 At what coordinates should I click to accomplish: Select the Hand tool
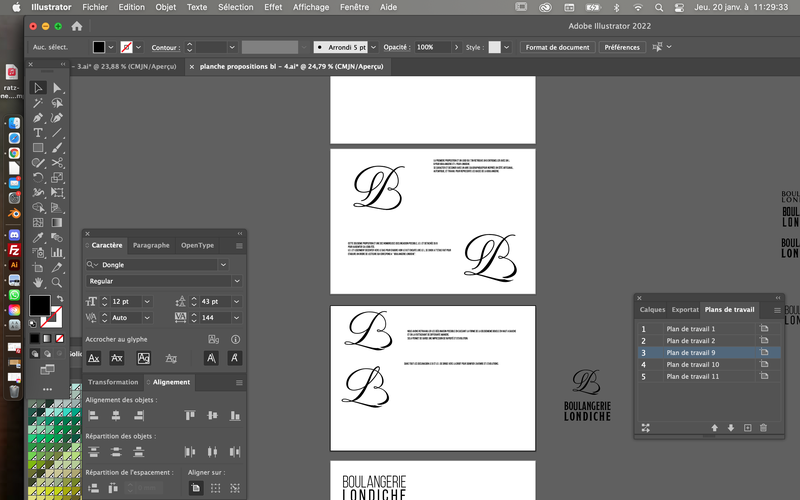click(38, 282)
